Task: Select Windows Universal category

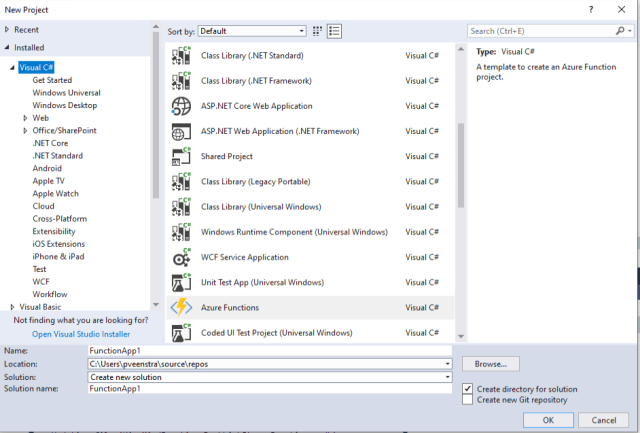Action: click(67, 93)
